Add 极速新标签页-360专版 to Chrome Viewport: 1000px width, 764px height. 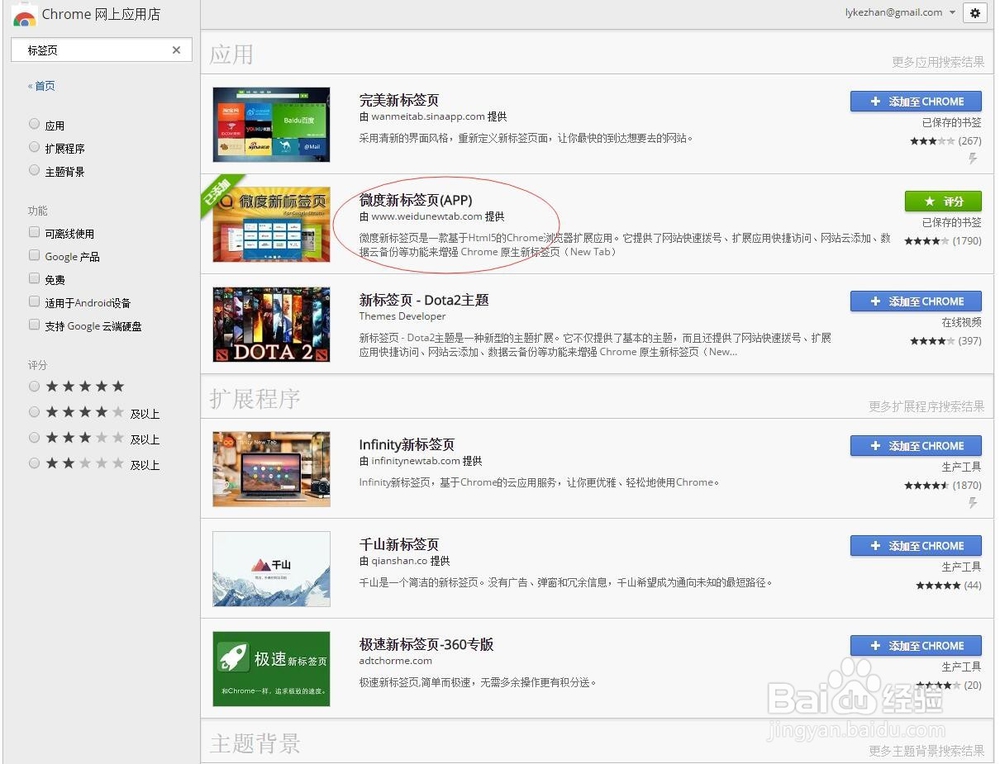(x=915, y=645)
